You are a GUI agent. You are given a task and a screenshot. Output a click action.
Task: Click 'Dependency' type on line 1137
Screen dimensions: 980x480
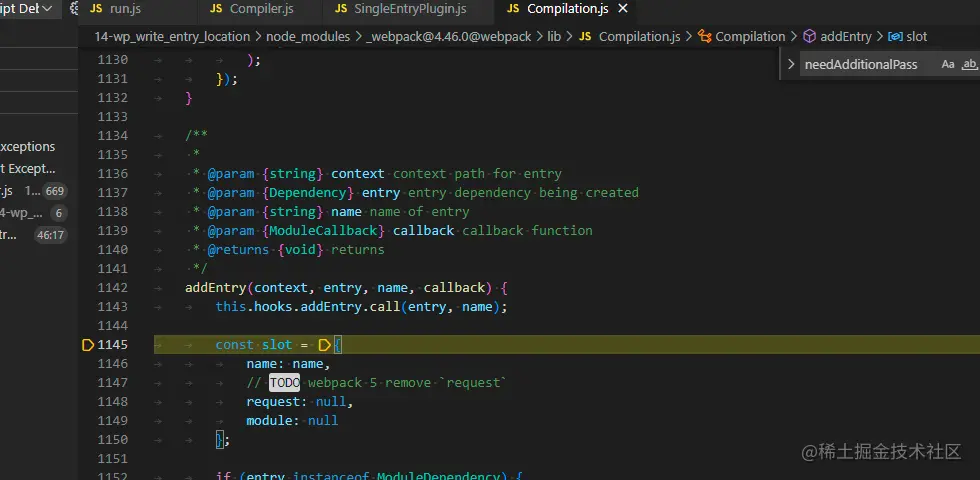[308, 192]
